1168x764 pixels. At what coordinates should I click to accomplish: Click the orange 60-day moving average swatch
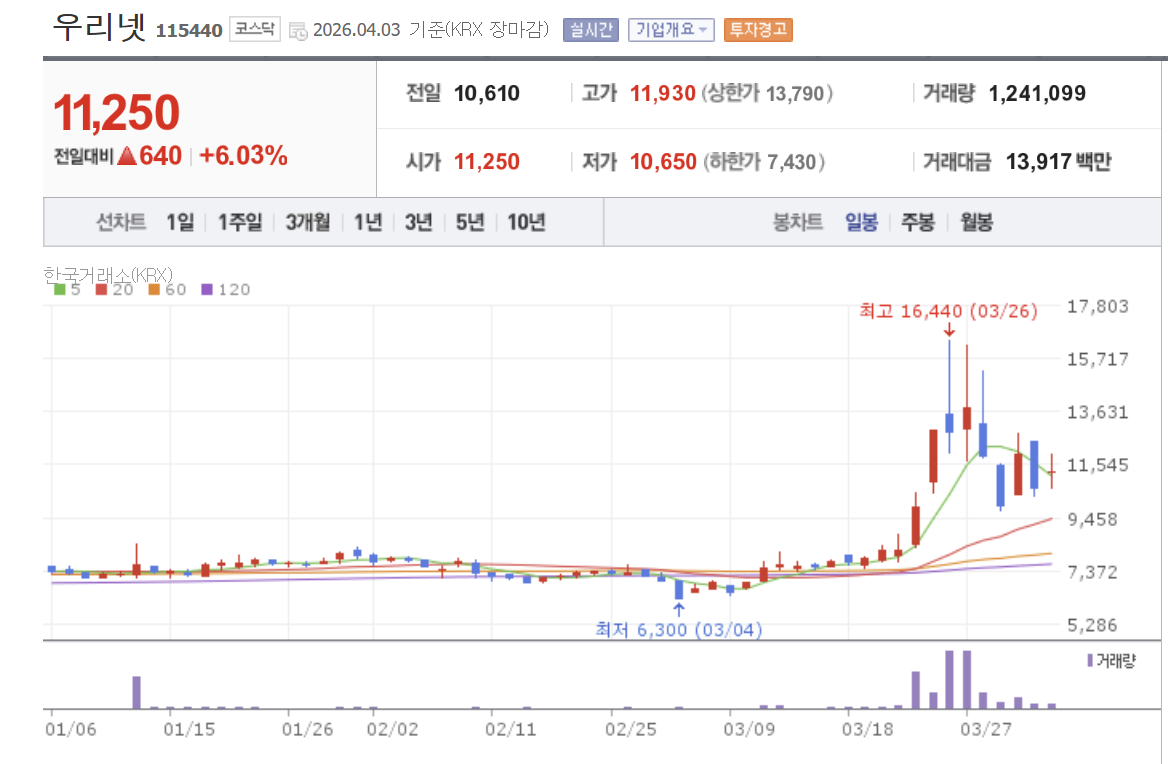pos(154,290)
